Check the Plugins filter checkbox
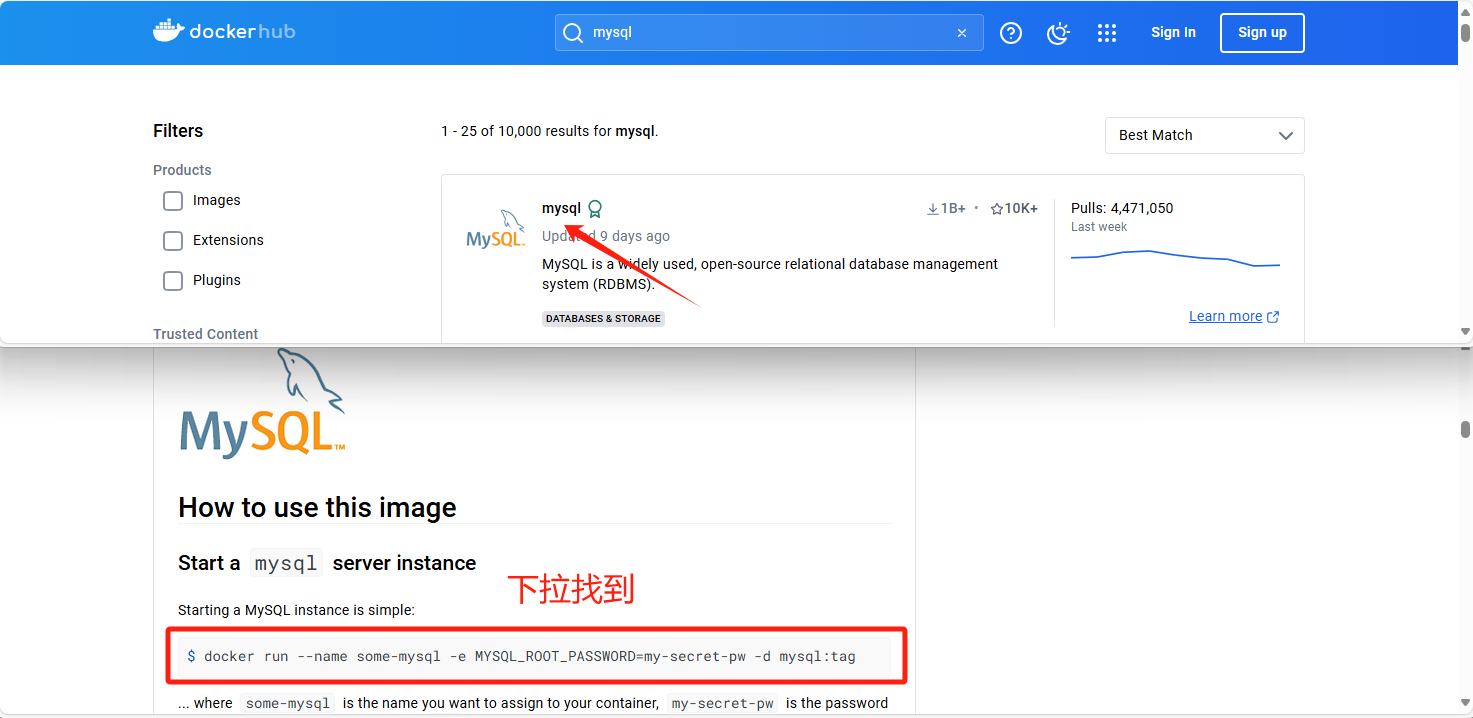 173,281
